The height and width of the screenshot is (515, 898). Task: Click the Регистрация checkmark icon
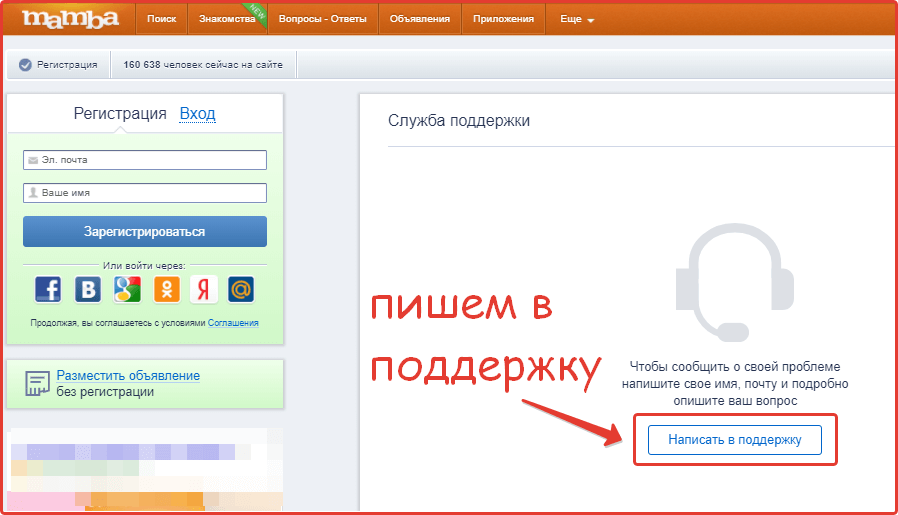[25, 65]
